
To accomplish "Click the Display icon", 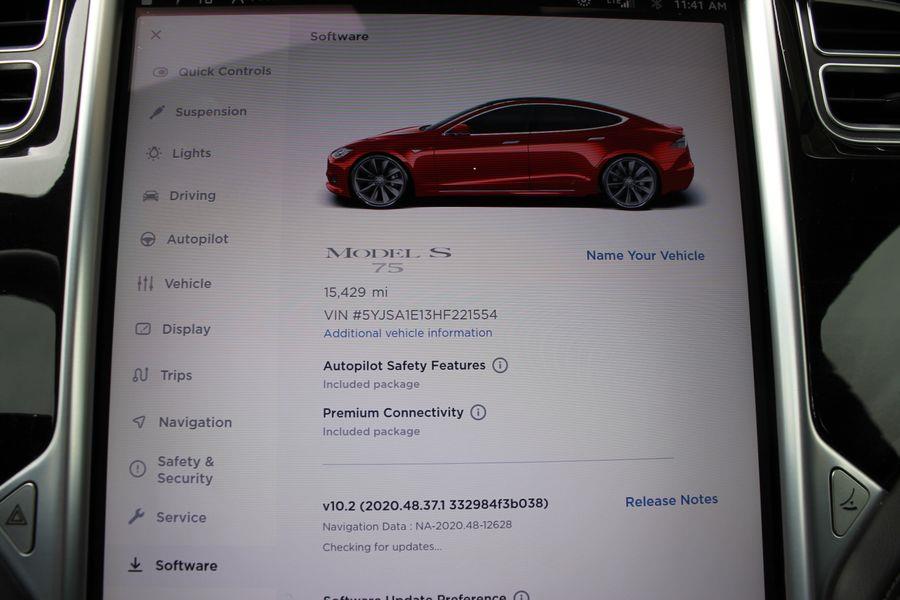I will pyautogui.click(x=143, y=329).
